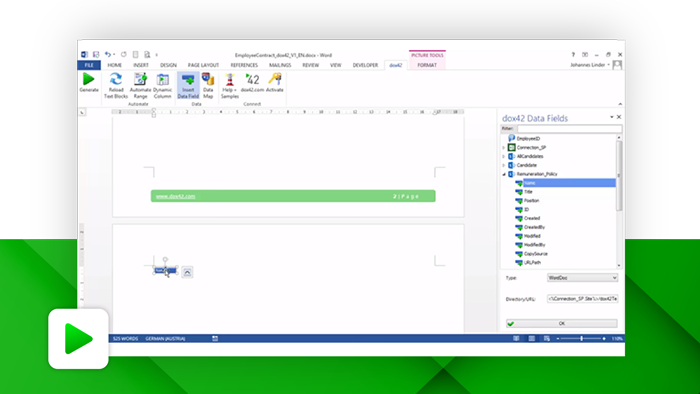The width and height of the screenshot is (700, 394).
Task: Select the ID field in tree
Action: click(526, 210)
